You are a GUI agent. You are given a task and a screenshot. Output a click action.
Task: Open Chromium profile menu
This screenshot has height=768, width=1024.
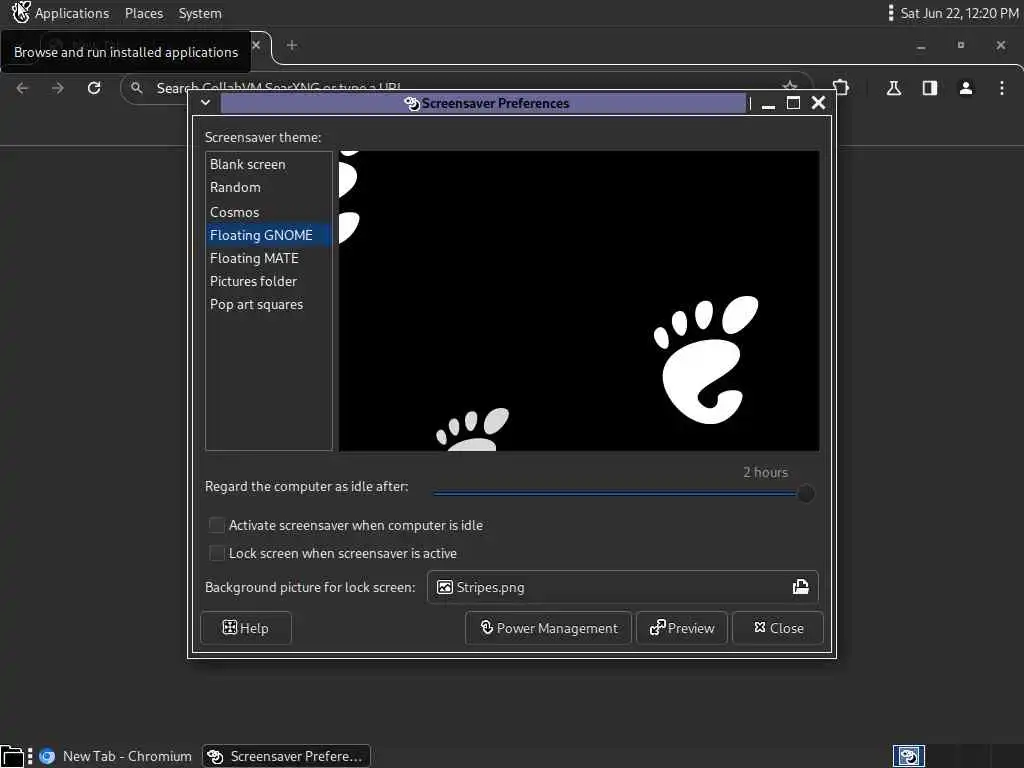tap(966, 88)
